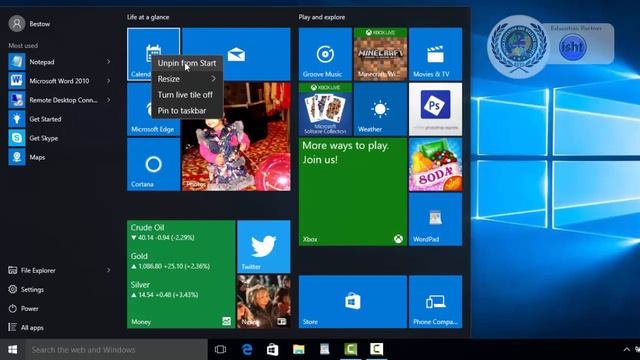Open the Resize submenu in context menu
This screenshot has width=640, height=360.
(x=187, y=79)
